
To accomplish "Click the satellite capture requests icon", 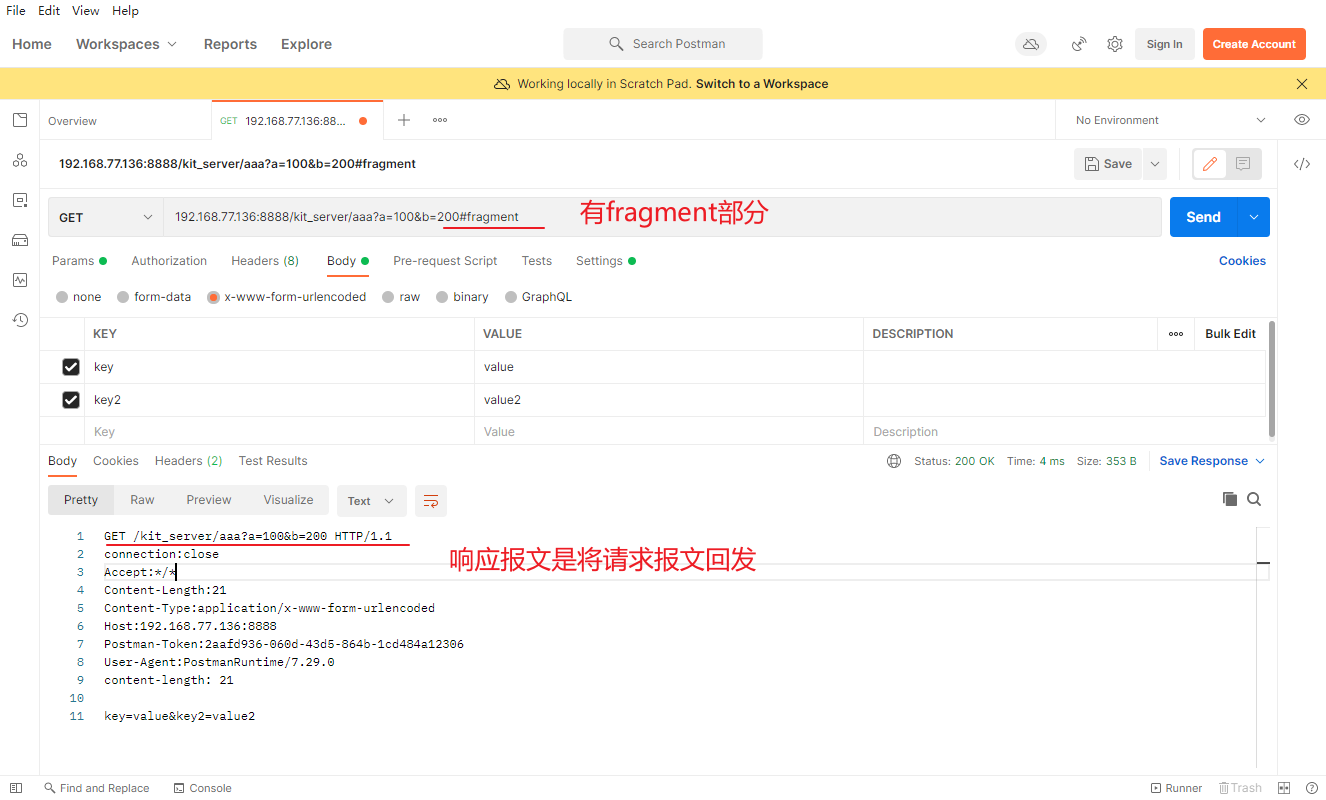I will [x=1079, y=44].
